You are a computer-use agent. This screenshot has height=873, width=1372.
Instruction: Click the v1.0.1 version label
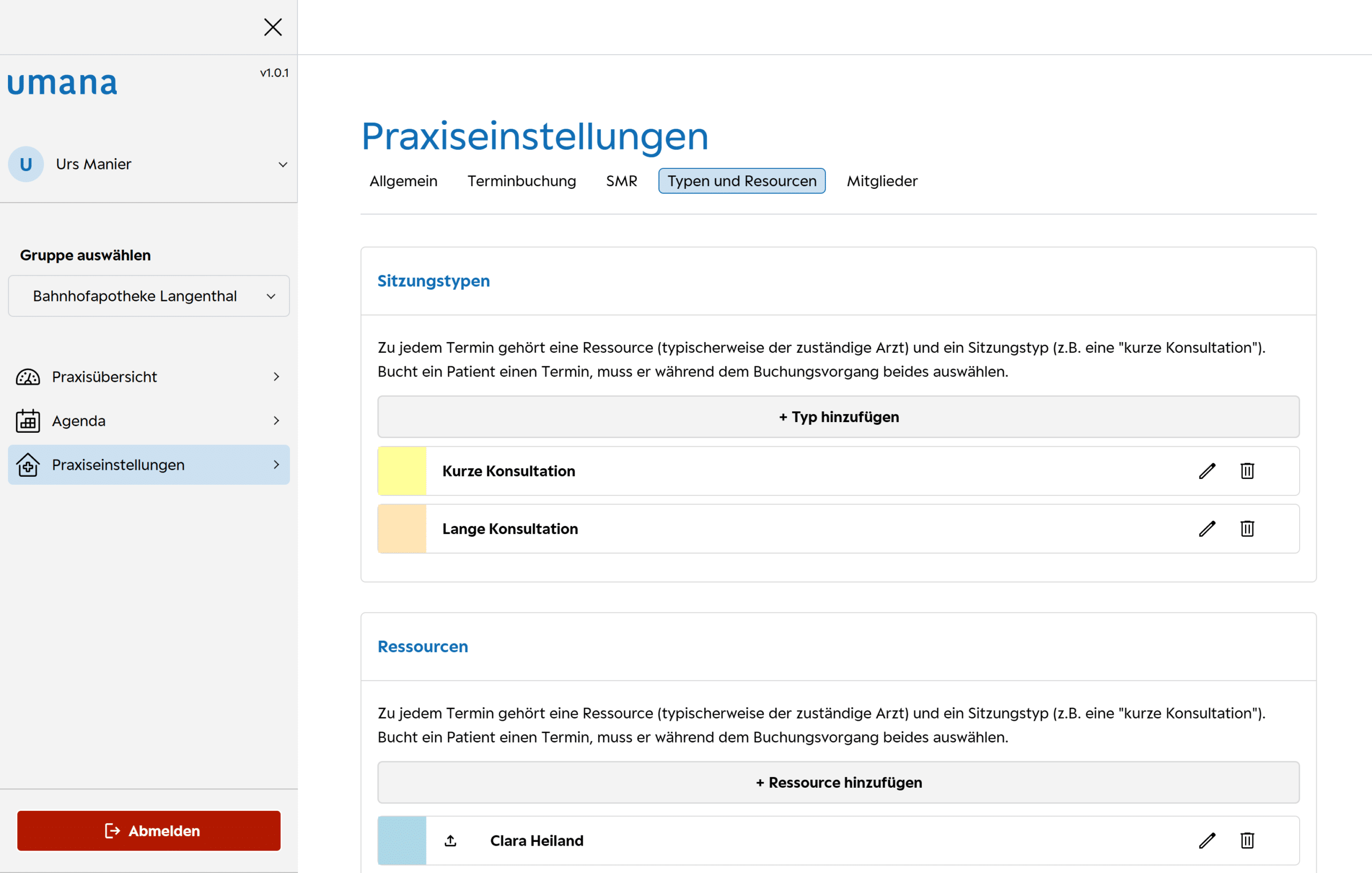coord(274,73)
